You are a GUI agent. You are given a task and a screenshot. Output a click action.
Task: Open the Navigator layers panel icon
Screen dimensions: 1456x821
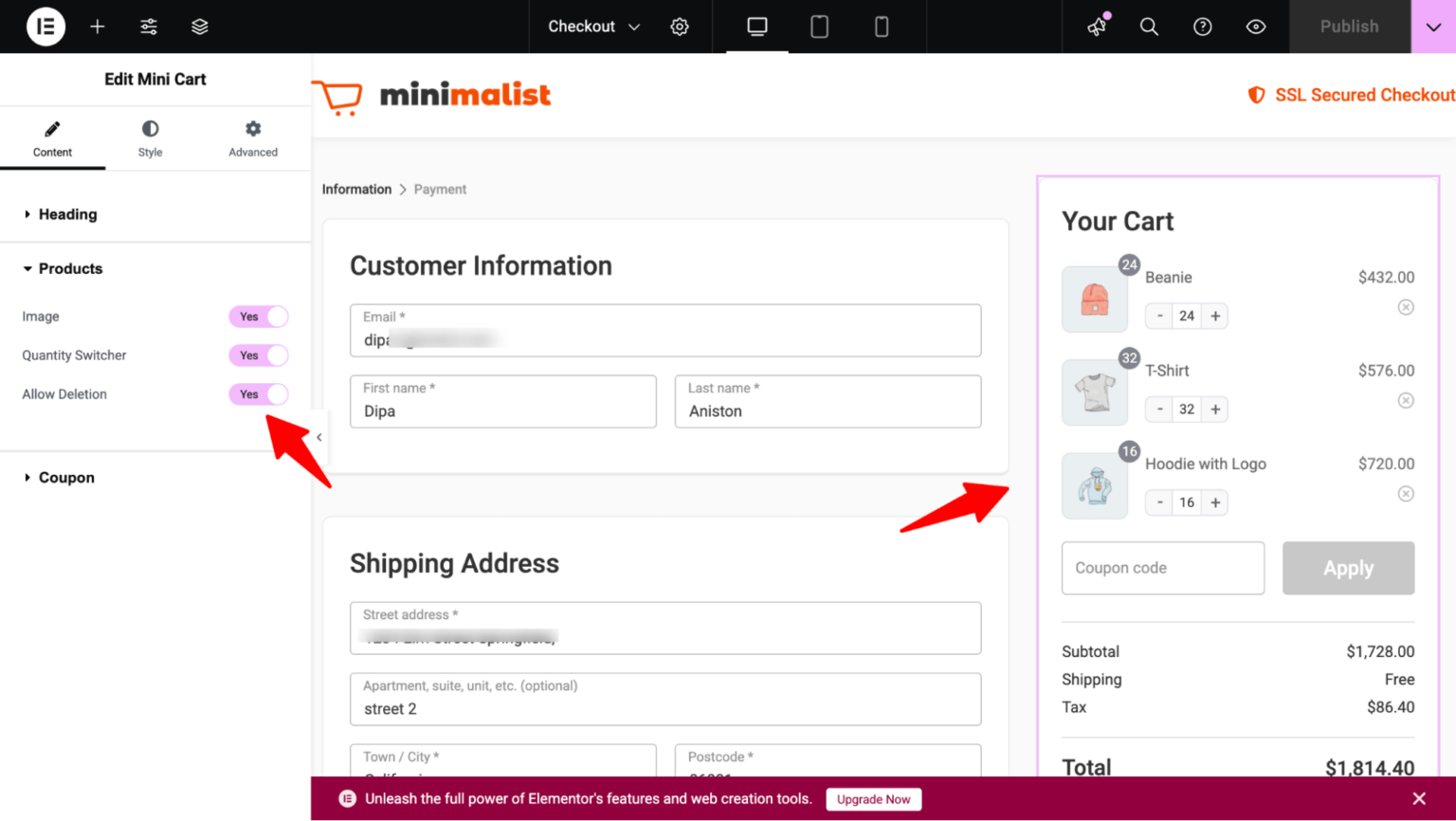199,27
